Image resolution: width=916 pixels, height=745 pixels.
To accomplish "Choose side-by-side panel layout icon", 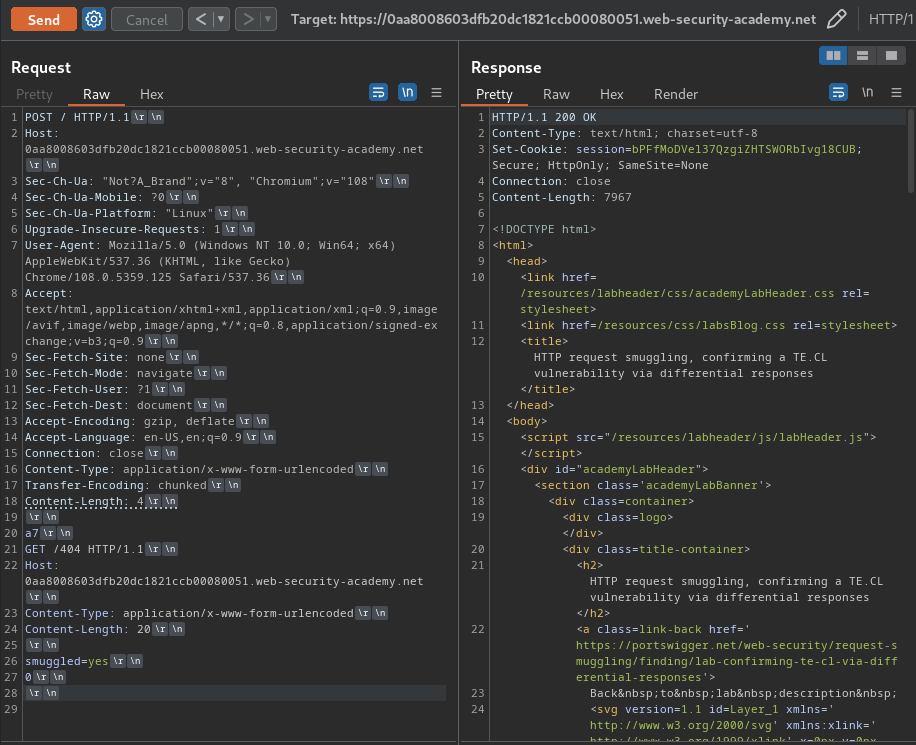I will tap(833, 56).
